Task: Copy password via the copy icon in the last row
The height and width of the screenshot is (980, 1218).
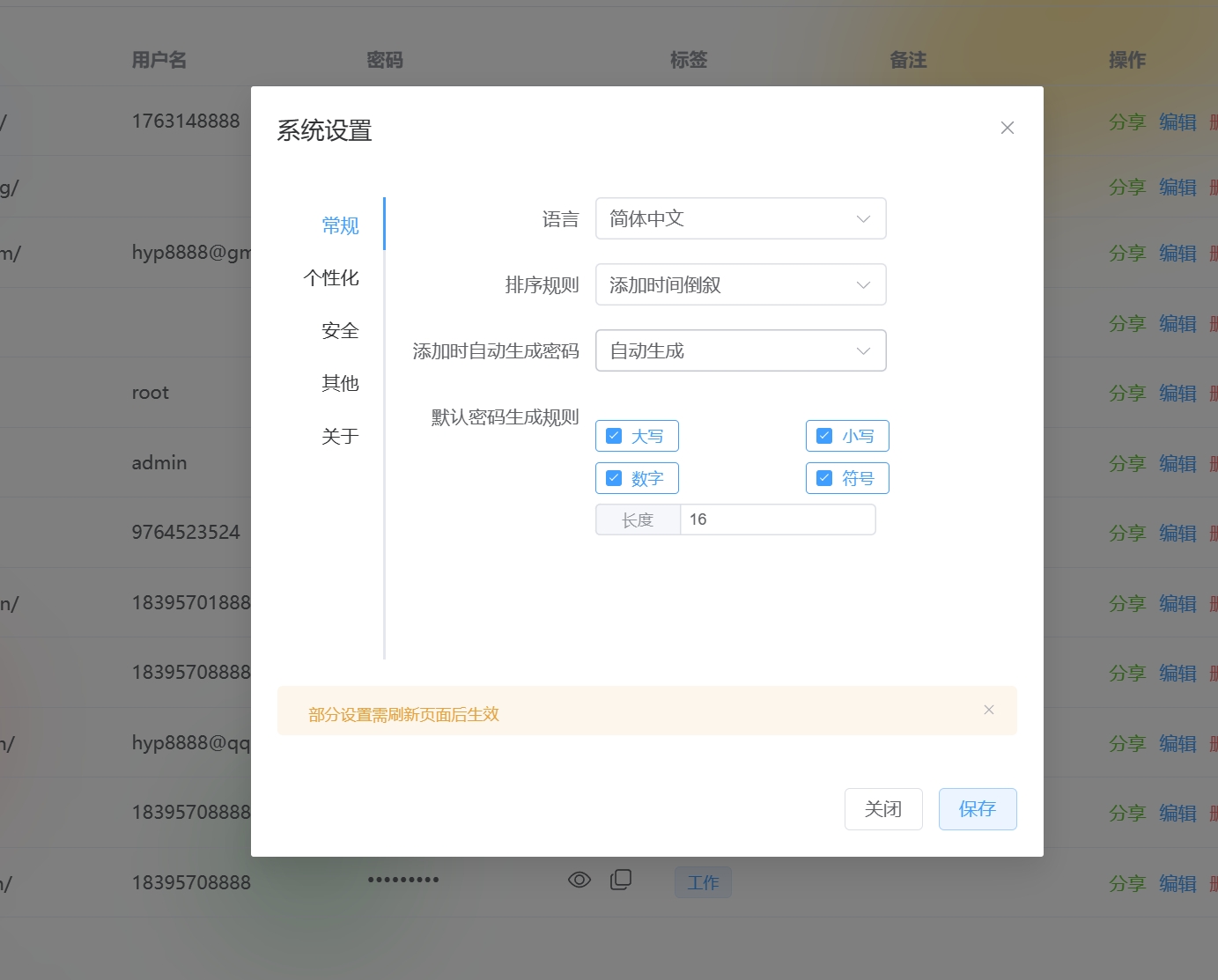Action: (621, 880)
